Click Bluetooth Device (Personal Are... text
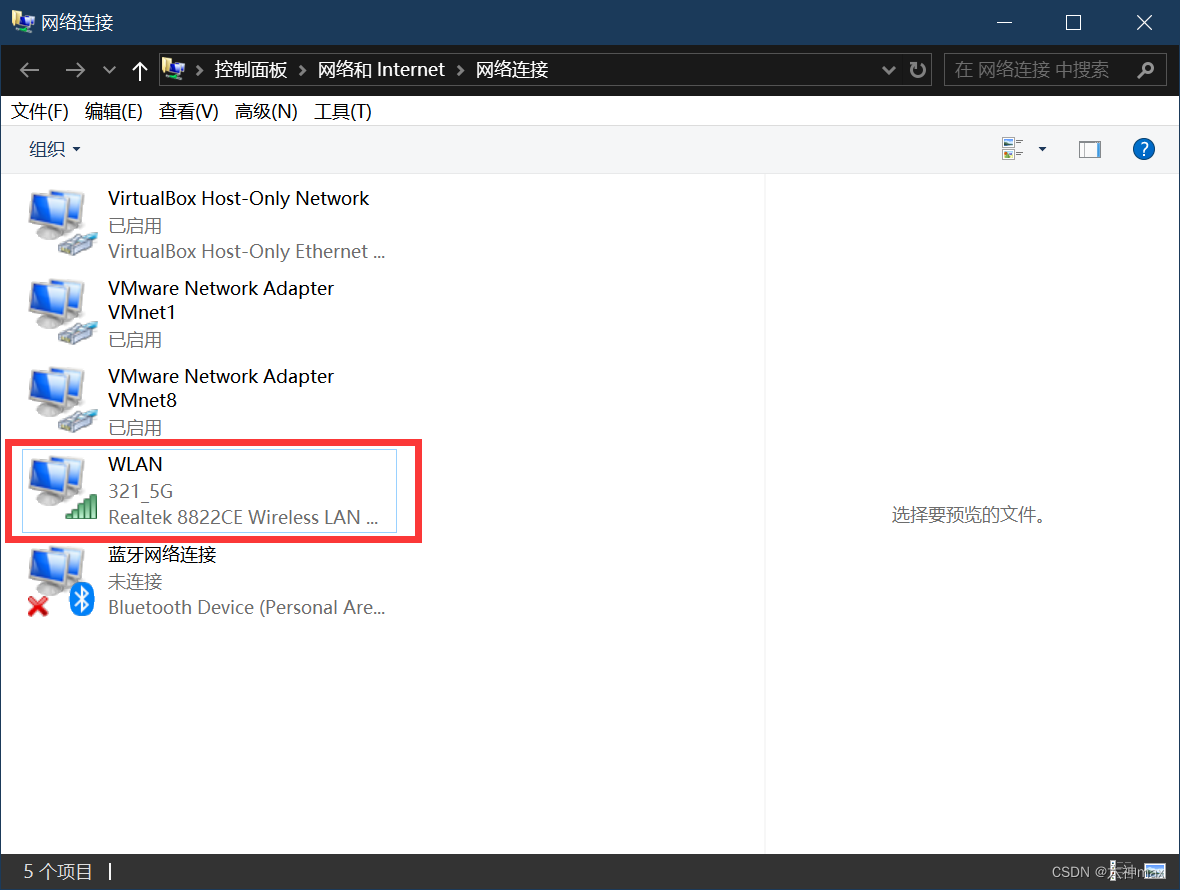The height and width of the screenshot is (890, 1180). 247,608
